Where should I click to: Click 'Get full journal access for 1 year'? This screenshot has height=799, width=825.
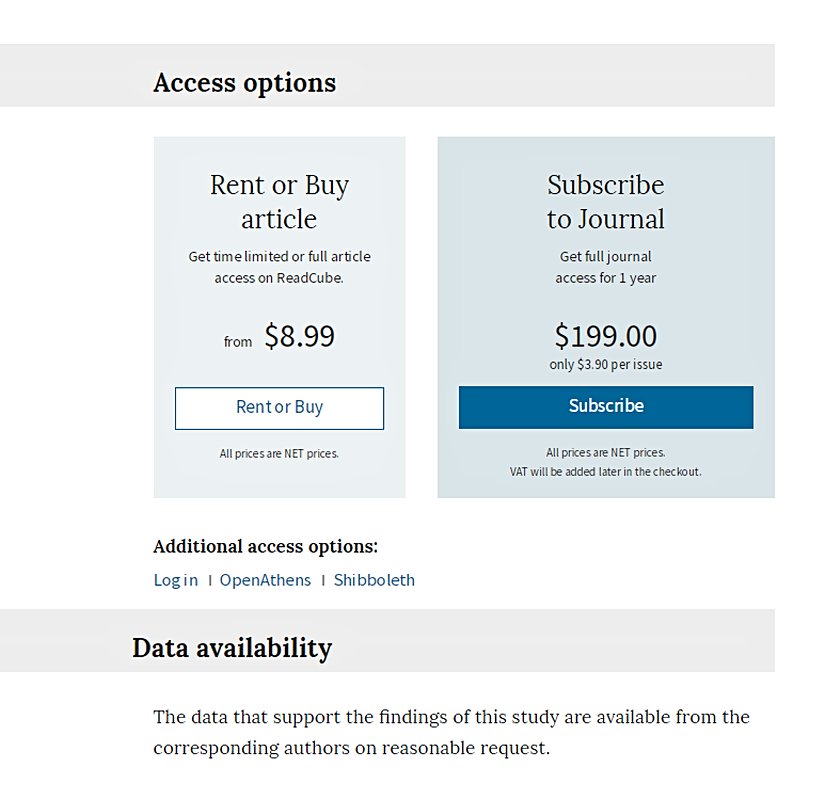[x=605, y=267]
